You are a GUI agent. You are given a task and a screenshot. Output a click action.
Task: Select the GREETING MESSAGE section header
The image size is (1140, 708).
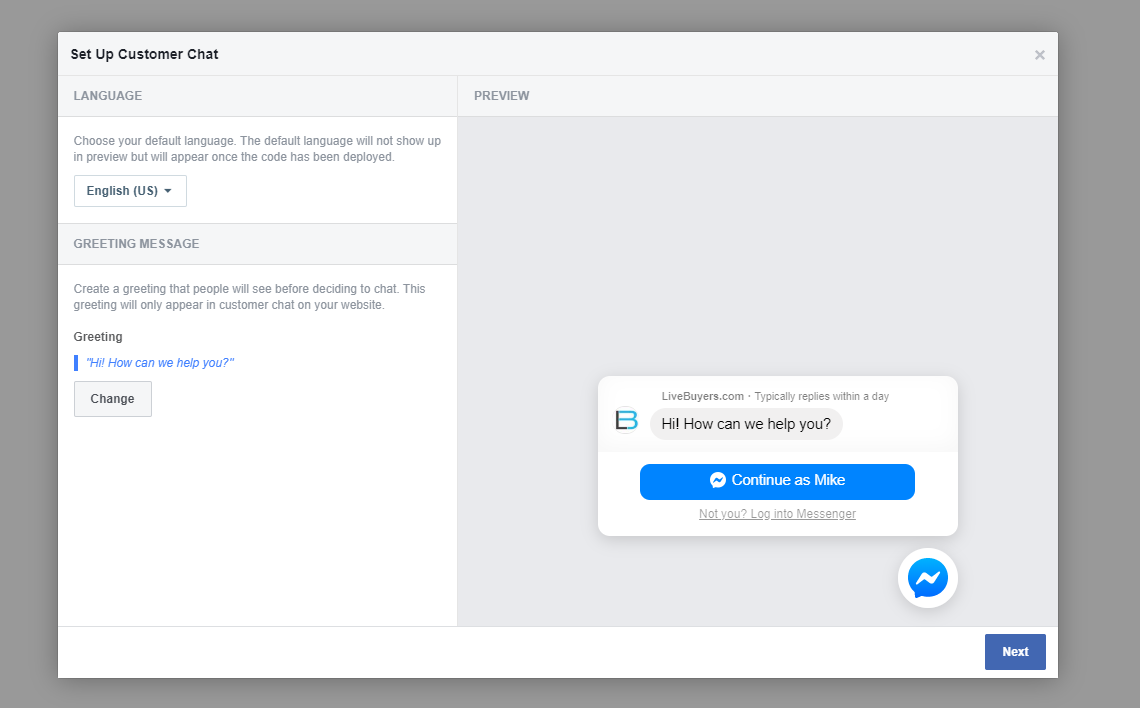point(137,244)
